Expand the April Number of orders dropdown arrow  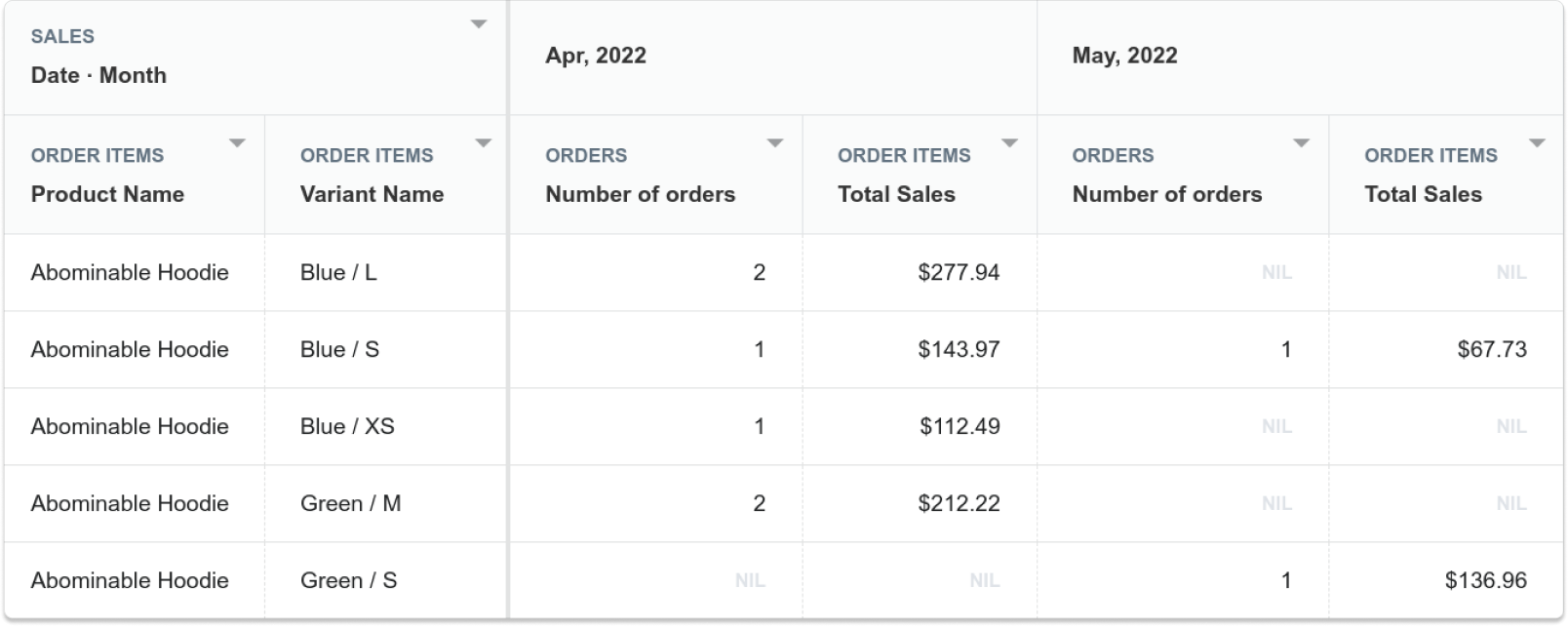tap(775, 143)
